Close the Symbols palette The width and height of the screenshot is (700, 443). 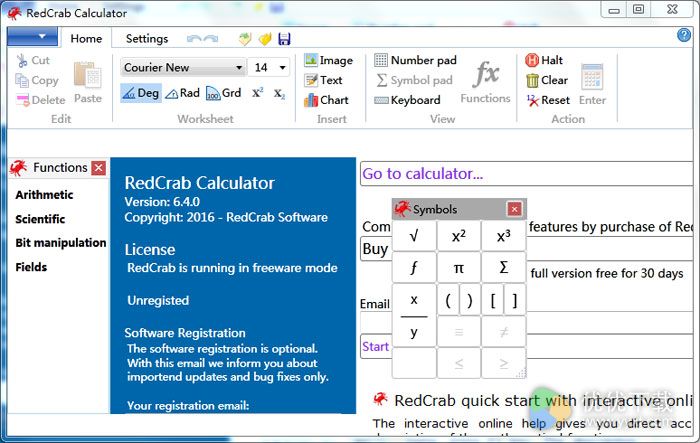(x=514, y=209)
